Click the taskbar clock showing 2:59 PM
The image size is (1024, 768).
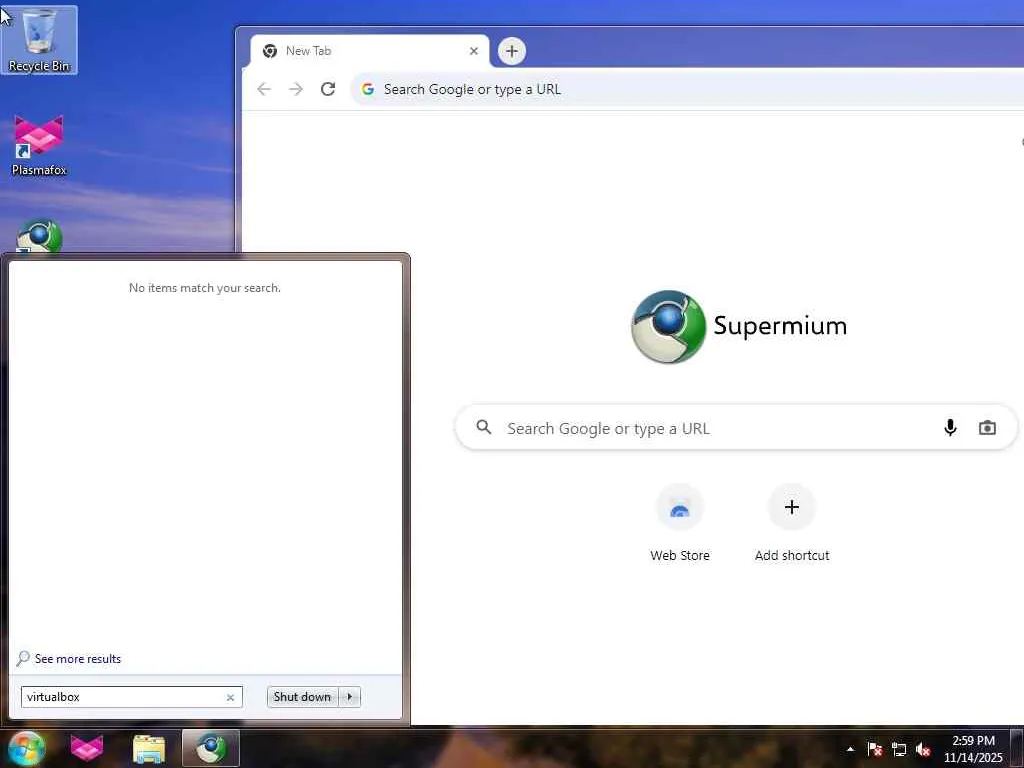[x=973, y=749]
